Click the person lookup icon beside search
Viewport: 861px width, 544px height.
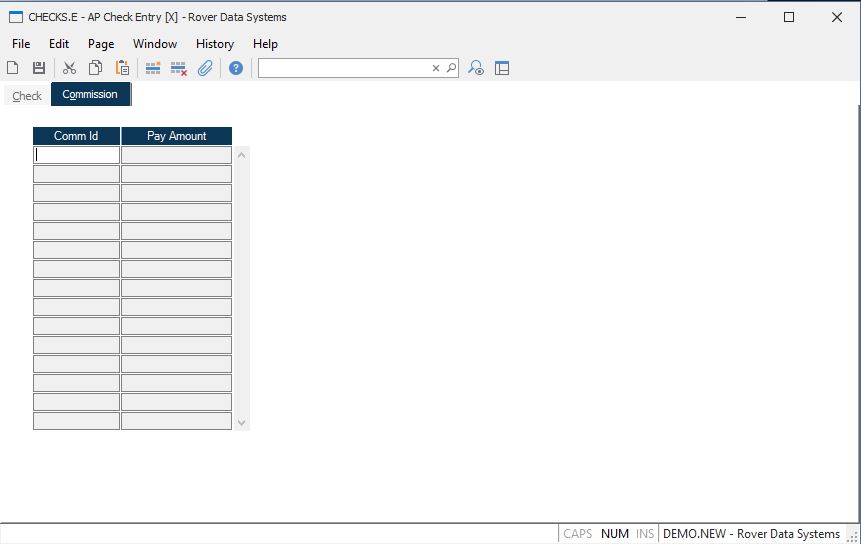tap(476, 68)
